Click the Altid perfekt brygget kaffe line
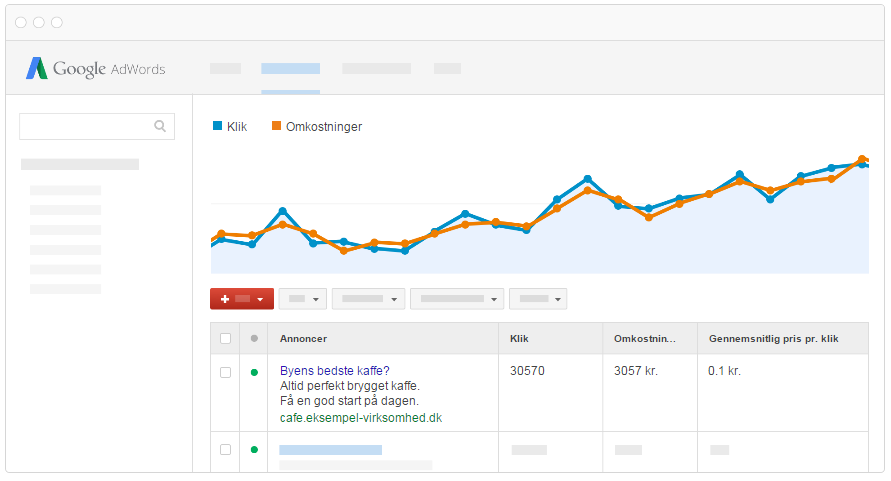This screenshot has height=481, width=891. [349, 386]
